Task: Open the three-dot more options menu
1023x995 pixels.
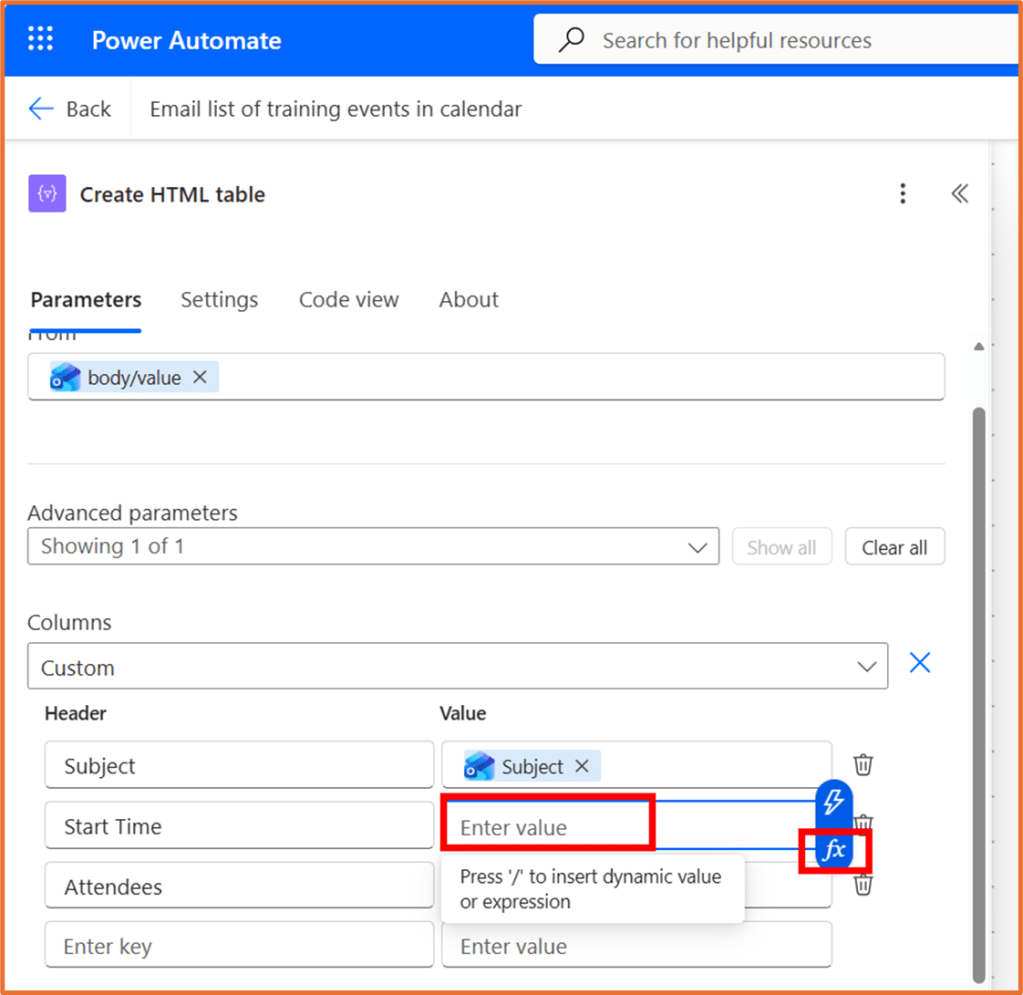Action: click(903, 194)
